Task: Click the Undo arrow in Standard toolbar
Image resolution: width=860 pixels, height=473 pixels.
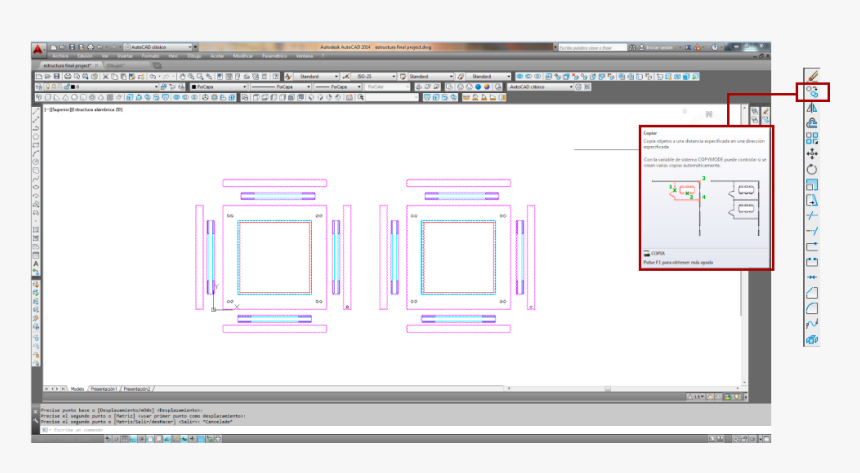Action: point(152,77)
